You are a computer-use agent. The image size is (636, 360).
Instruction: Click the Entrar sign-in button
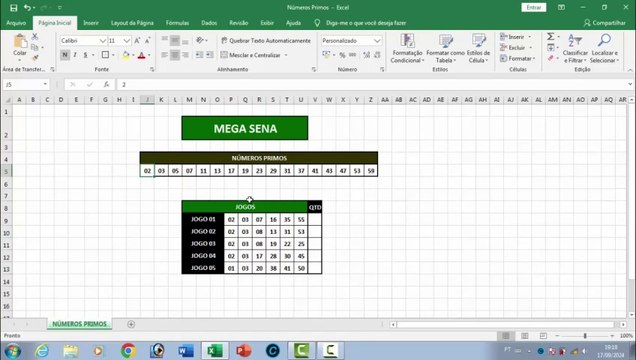[533, 8]
